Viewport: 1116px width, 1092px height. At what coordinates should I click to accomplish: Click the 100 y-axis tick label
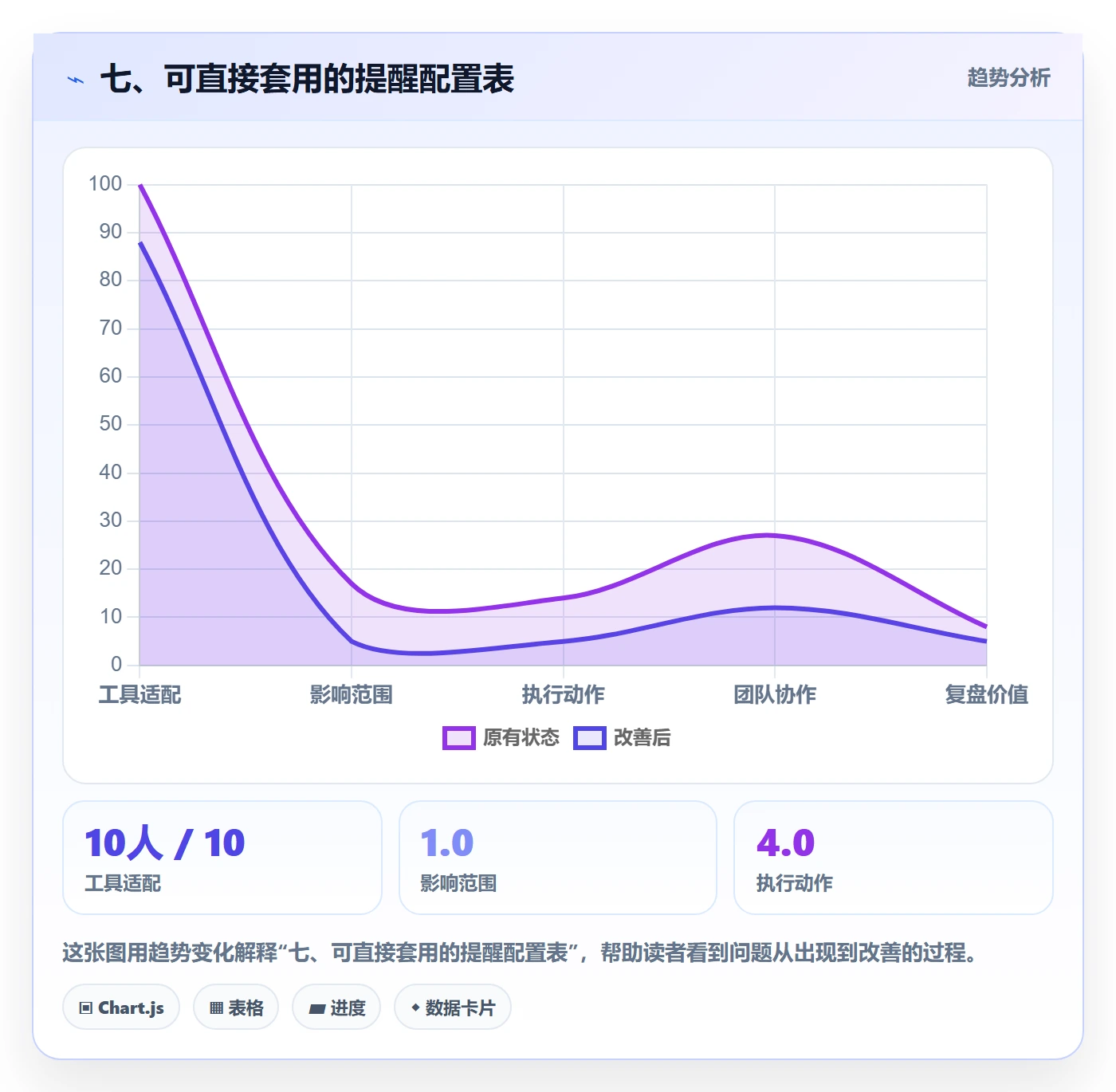(105, 184)
